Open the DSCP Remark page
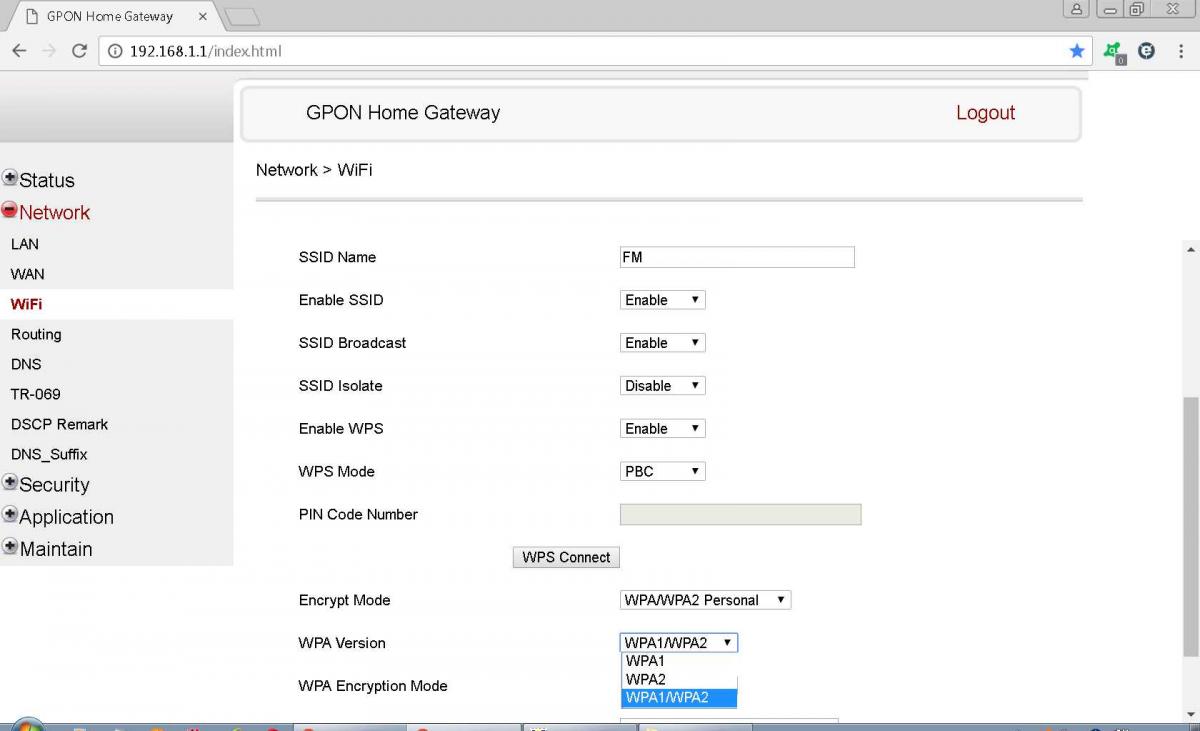The width and height of the screenshot is (1200, 731). pyautogui.click(x=59, y=424)
